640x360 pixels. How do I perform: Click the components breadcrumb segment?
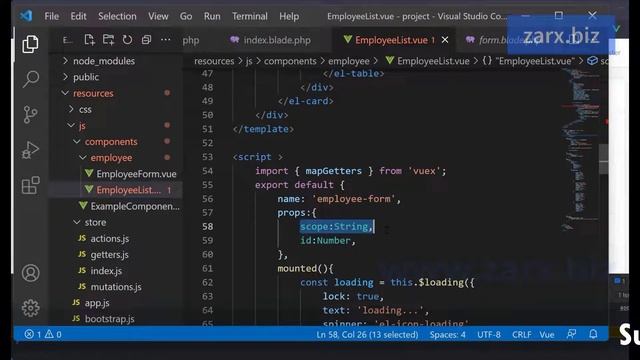tap(290, 61)
